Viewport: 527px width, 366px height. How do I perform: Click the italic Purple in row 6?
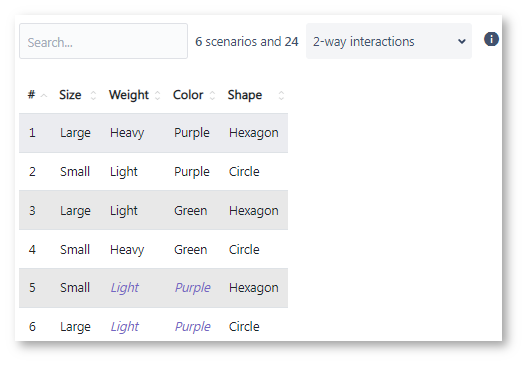pos(193,327)
